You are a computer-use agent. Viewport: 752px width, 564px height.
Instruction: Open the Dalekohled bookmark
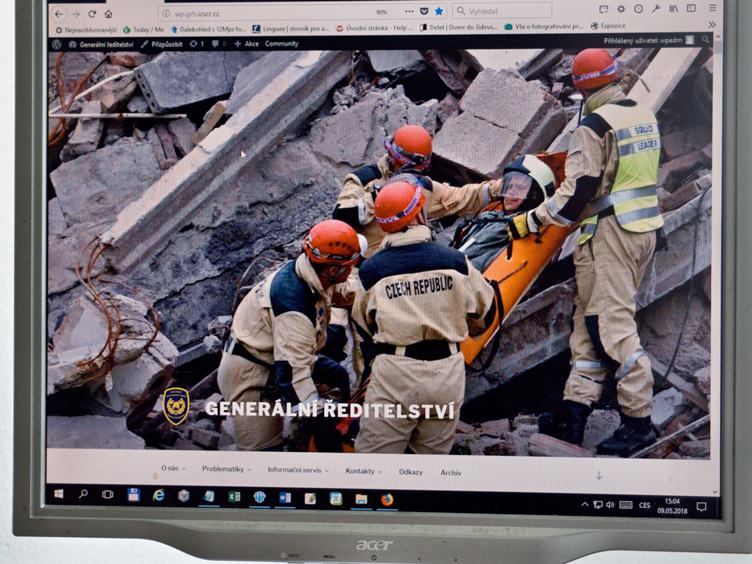click(208, 29)
